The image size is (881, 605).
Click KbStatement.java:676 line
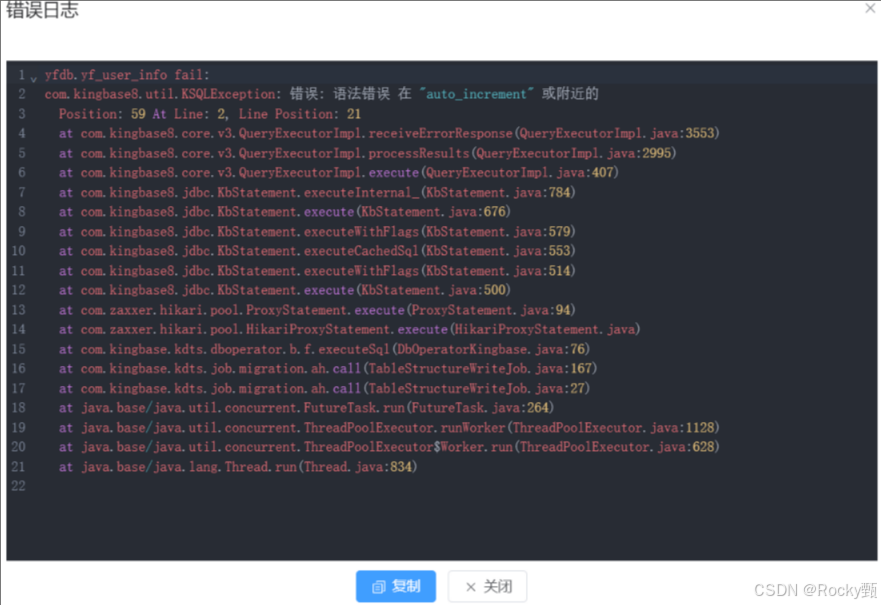285,212
